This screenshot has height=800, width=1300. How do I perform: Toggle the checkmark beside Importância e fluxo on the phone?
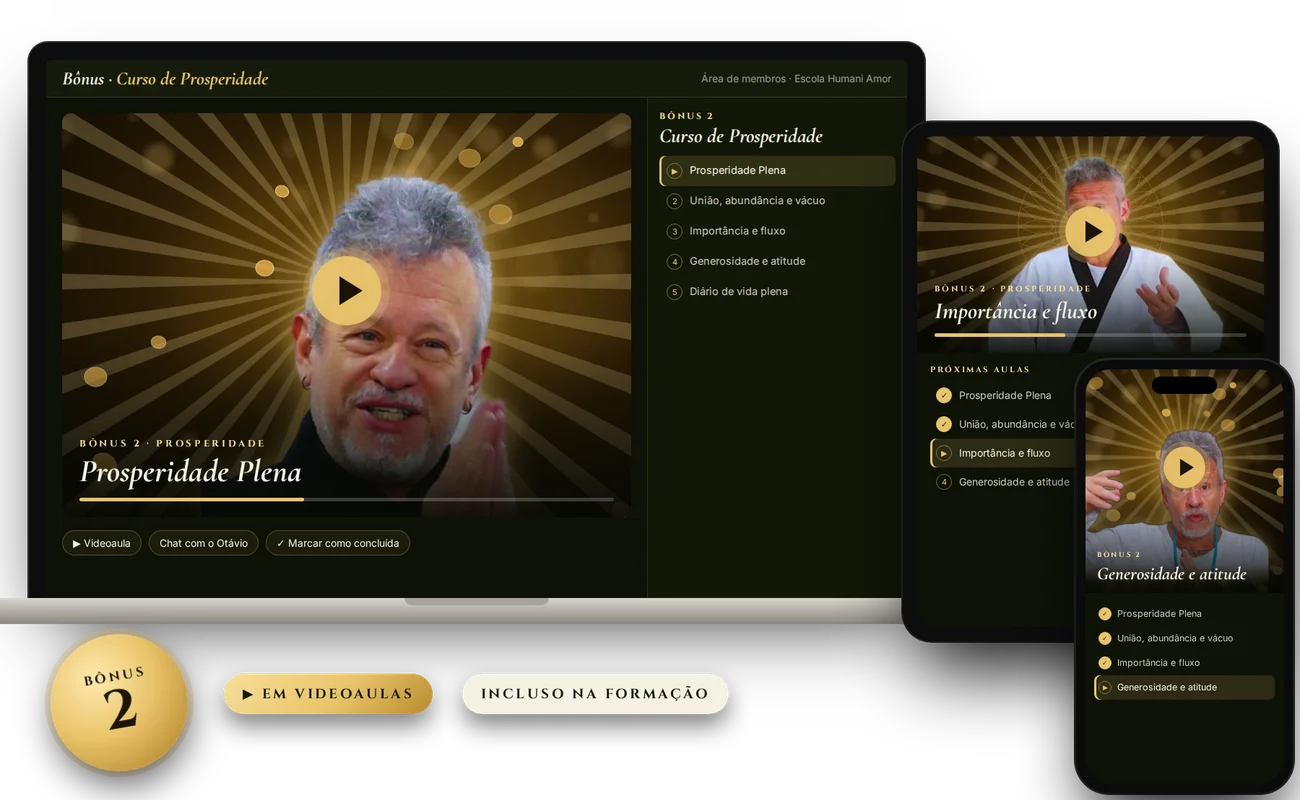coord(1105,663)
